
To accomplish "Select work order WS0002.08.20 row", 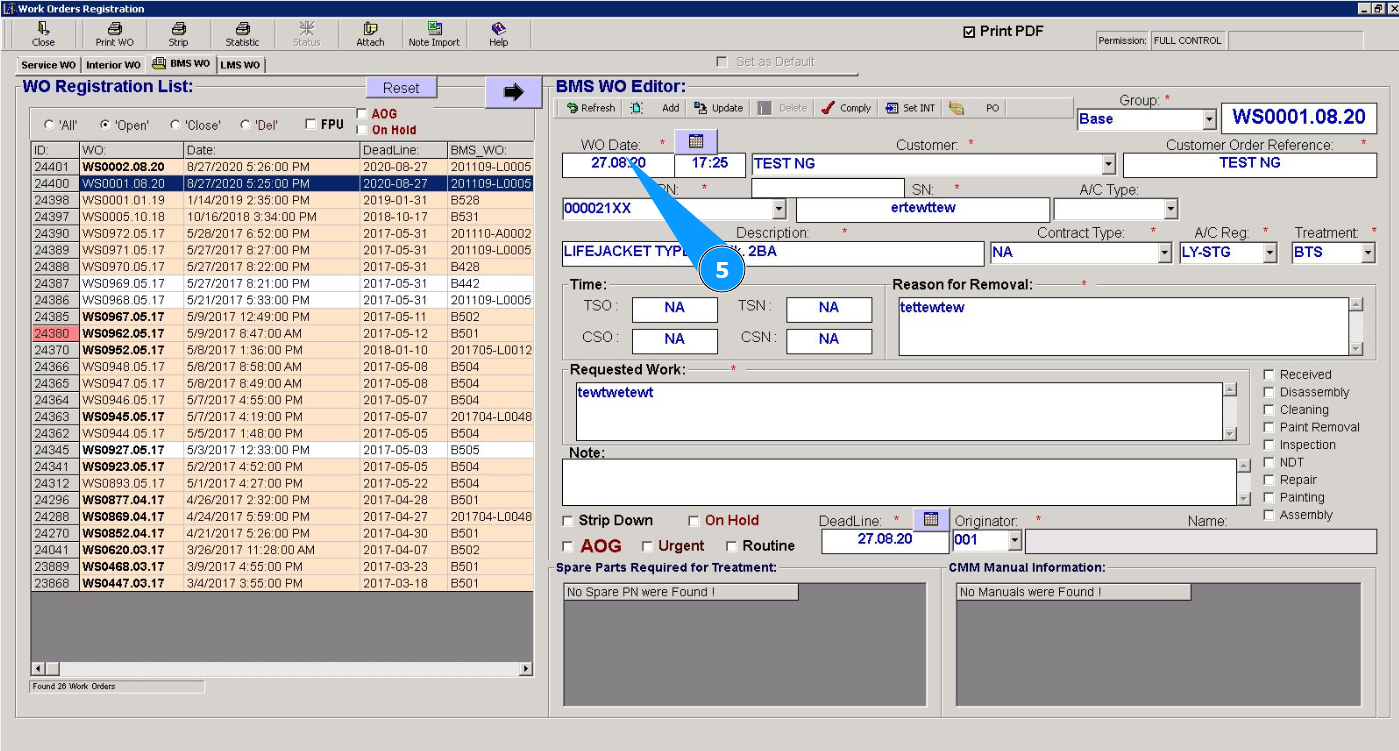I will tap(123, 167).
